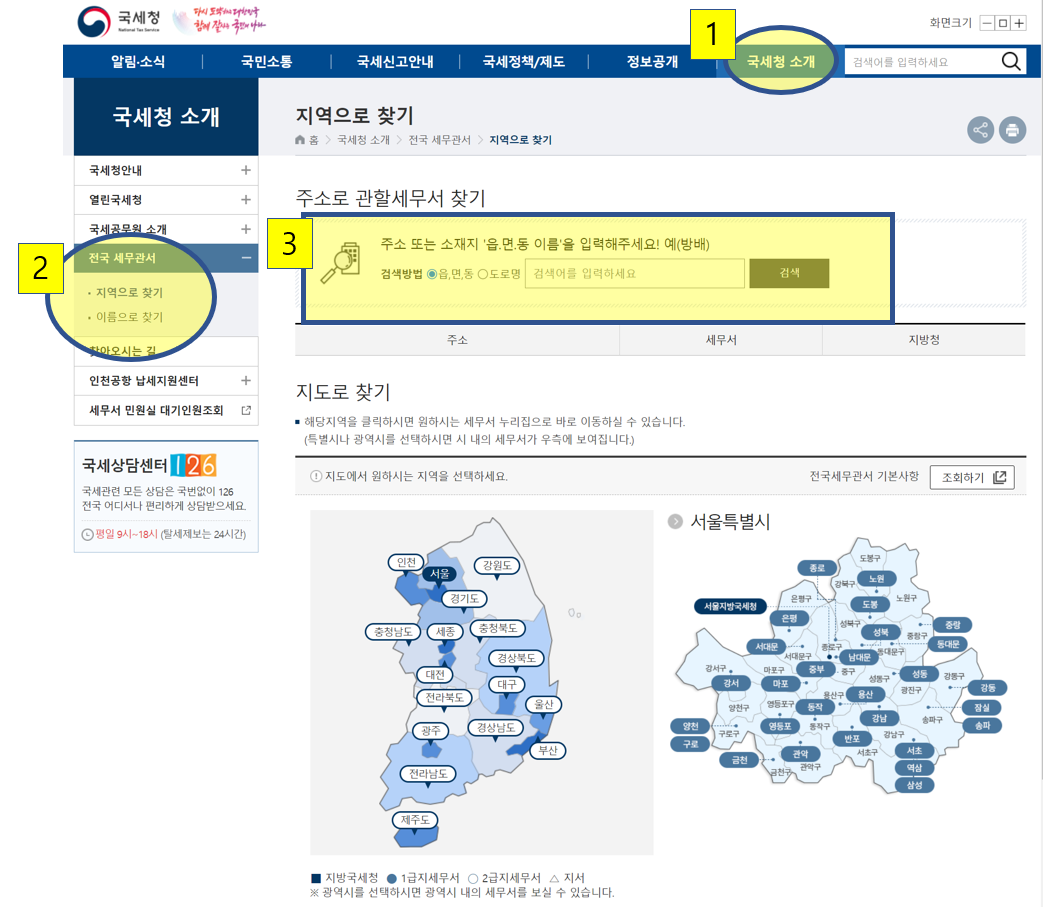This screenshot has height=907, width=1049.
Task: Click the 서울지방국세청 label on Seoul map
Action: (x=730, y=606)
